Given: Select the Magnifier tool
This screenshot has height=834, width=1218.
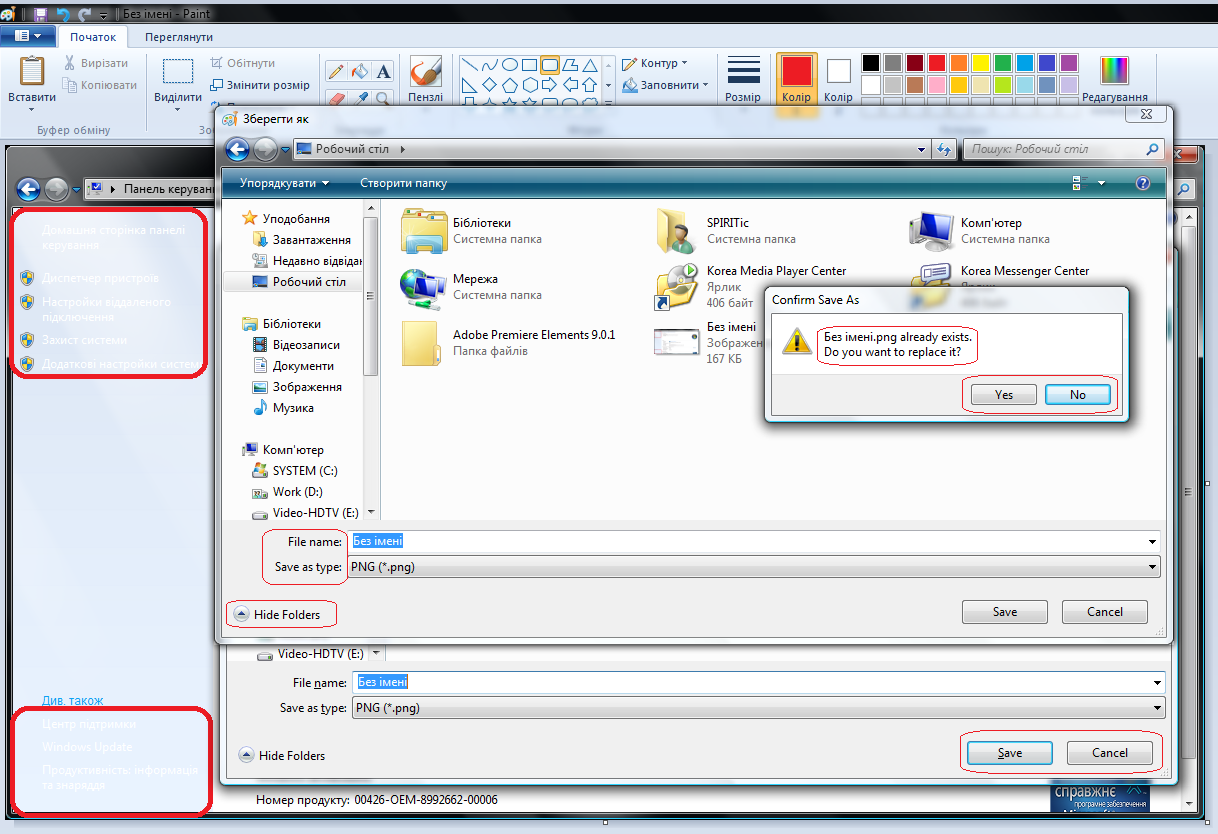Looking at the screenshot, I should (384, 97).
